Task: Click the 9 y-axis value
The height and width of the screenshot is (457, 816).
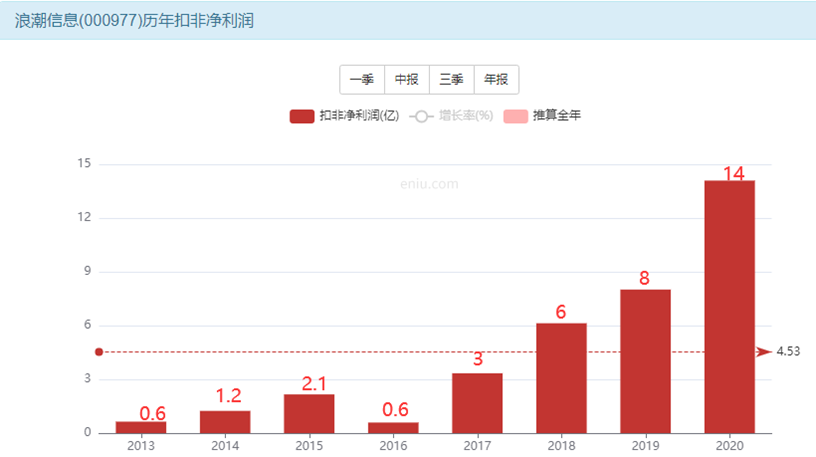Action: pyautogui.click(x=87, y=271)
